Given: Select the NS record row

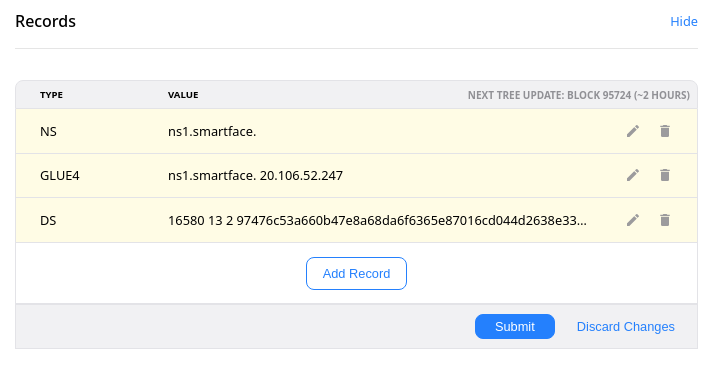Looking at the screenshot, I should point(356,131).
